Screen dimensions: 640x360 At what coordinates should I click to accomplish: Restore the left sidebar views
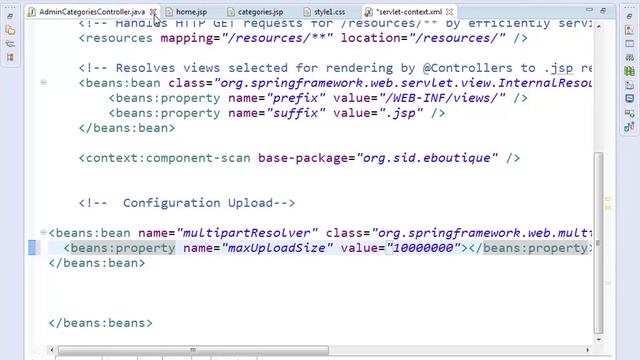(10, 16)
